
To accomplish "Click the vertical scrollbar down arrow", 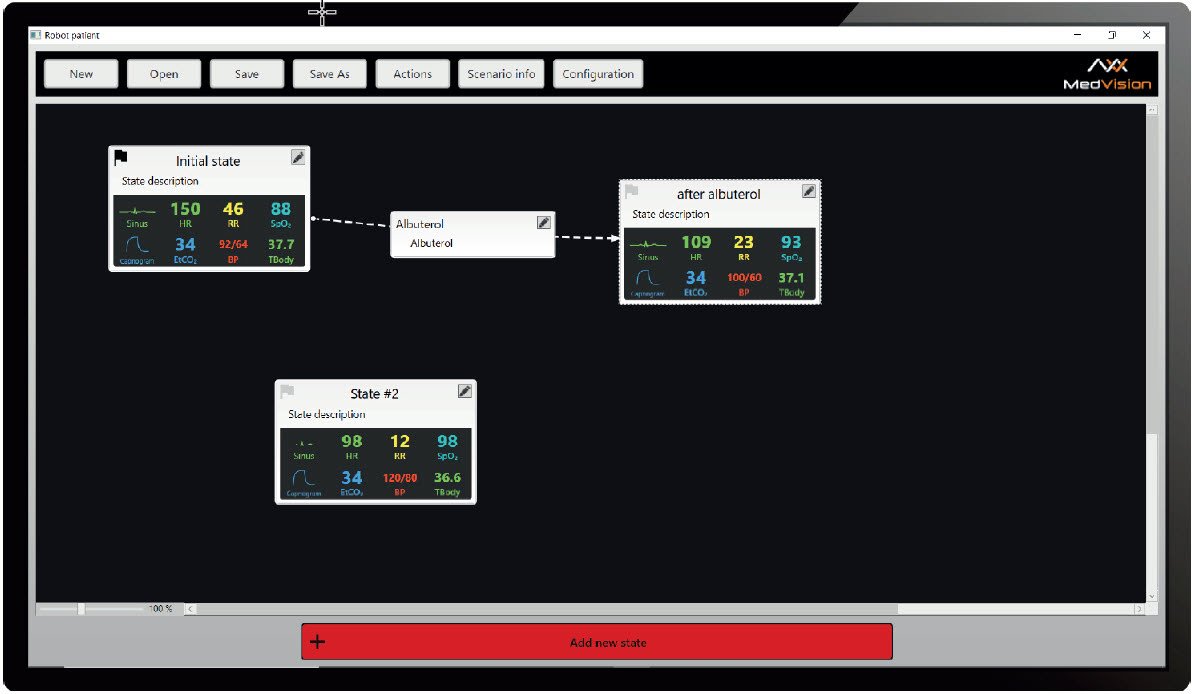I will pos(1151,596).
